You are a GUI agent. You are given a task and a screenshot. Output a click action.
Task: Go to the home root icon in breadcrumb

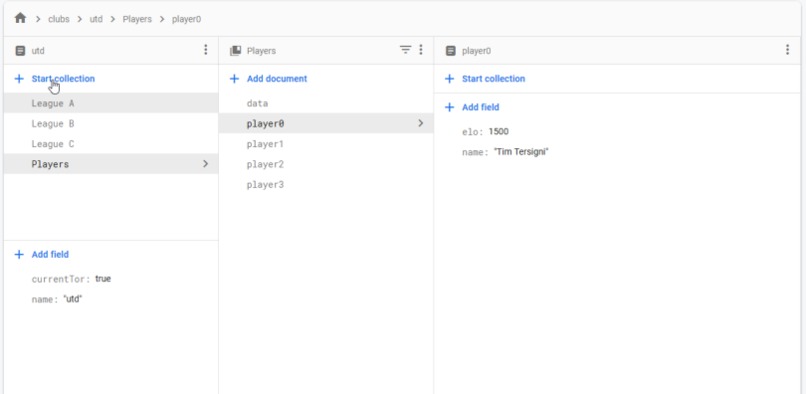[x=20, y=19]
